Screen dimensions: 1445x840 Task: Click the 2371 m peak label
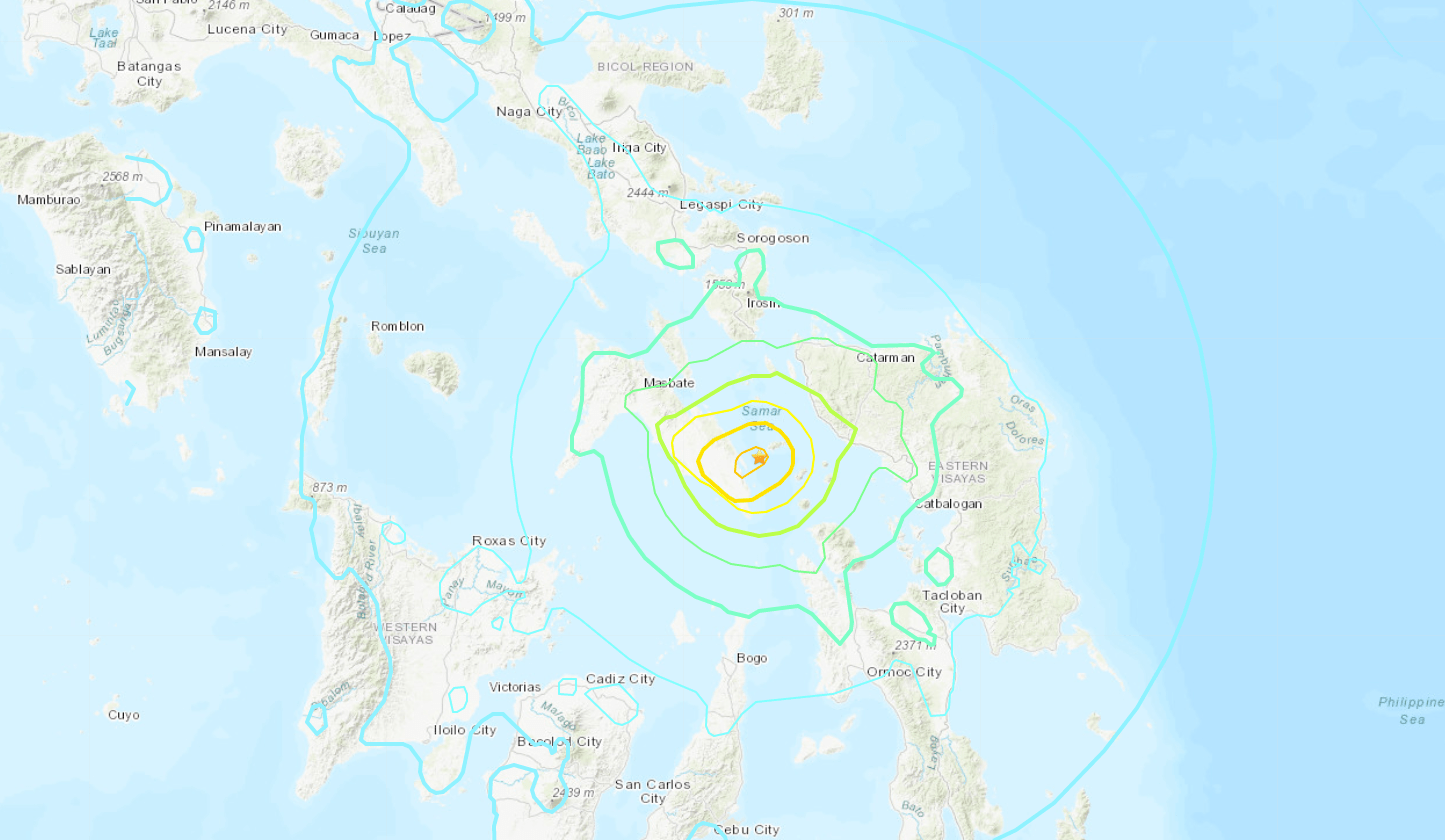point(915,645)
